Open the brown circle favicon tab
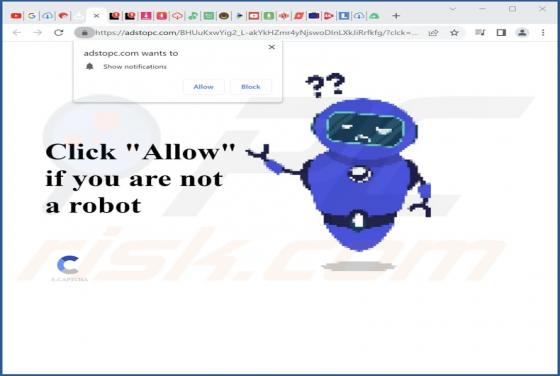 224,16
